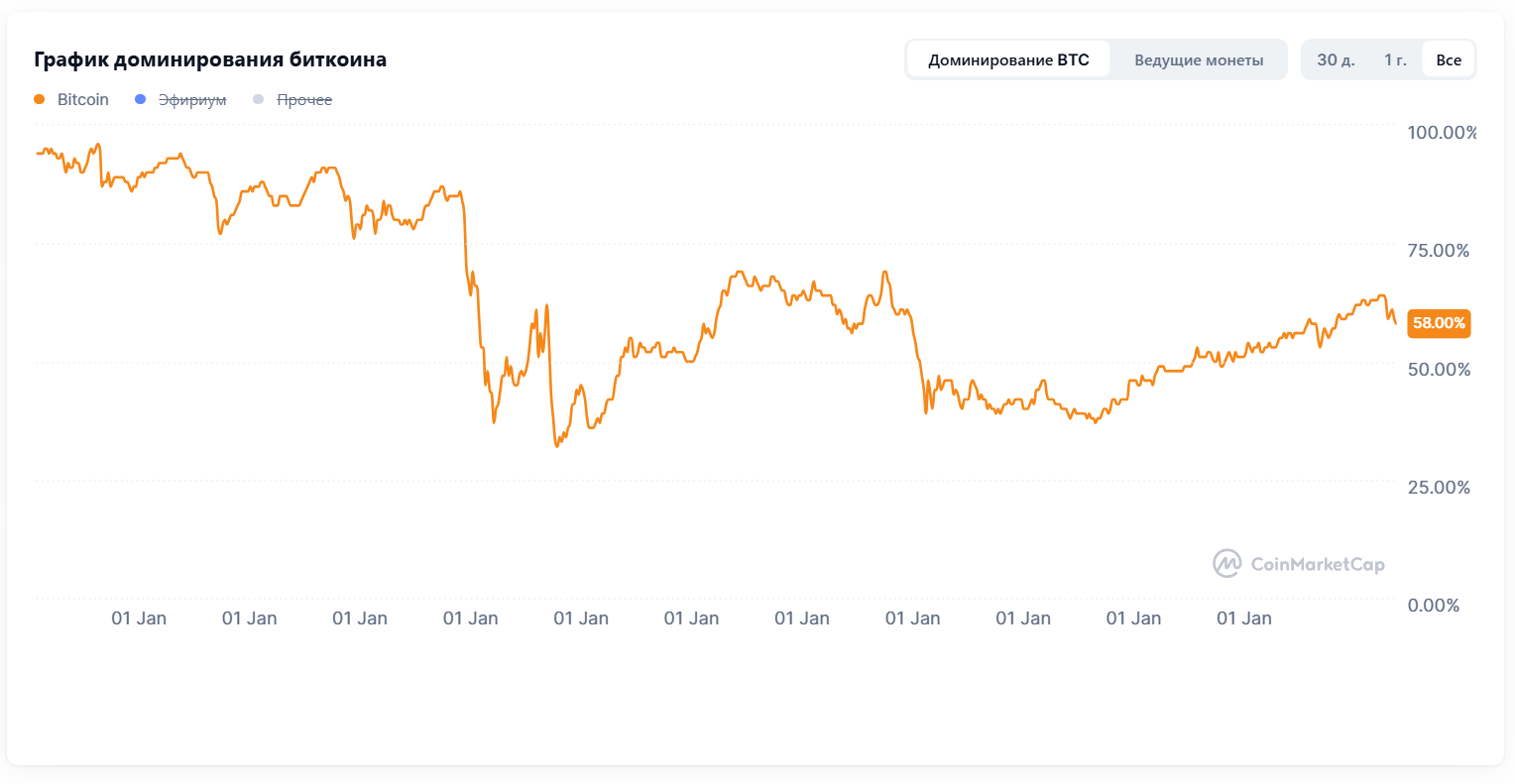Click the orange 58.00% value badge
1515x784 pixels.
click(1439, 323)
